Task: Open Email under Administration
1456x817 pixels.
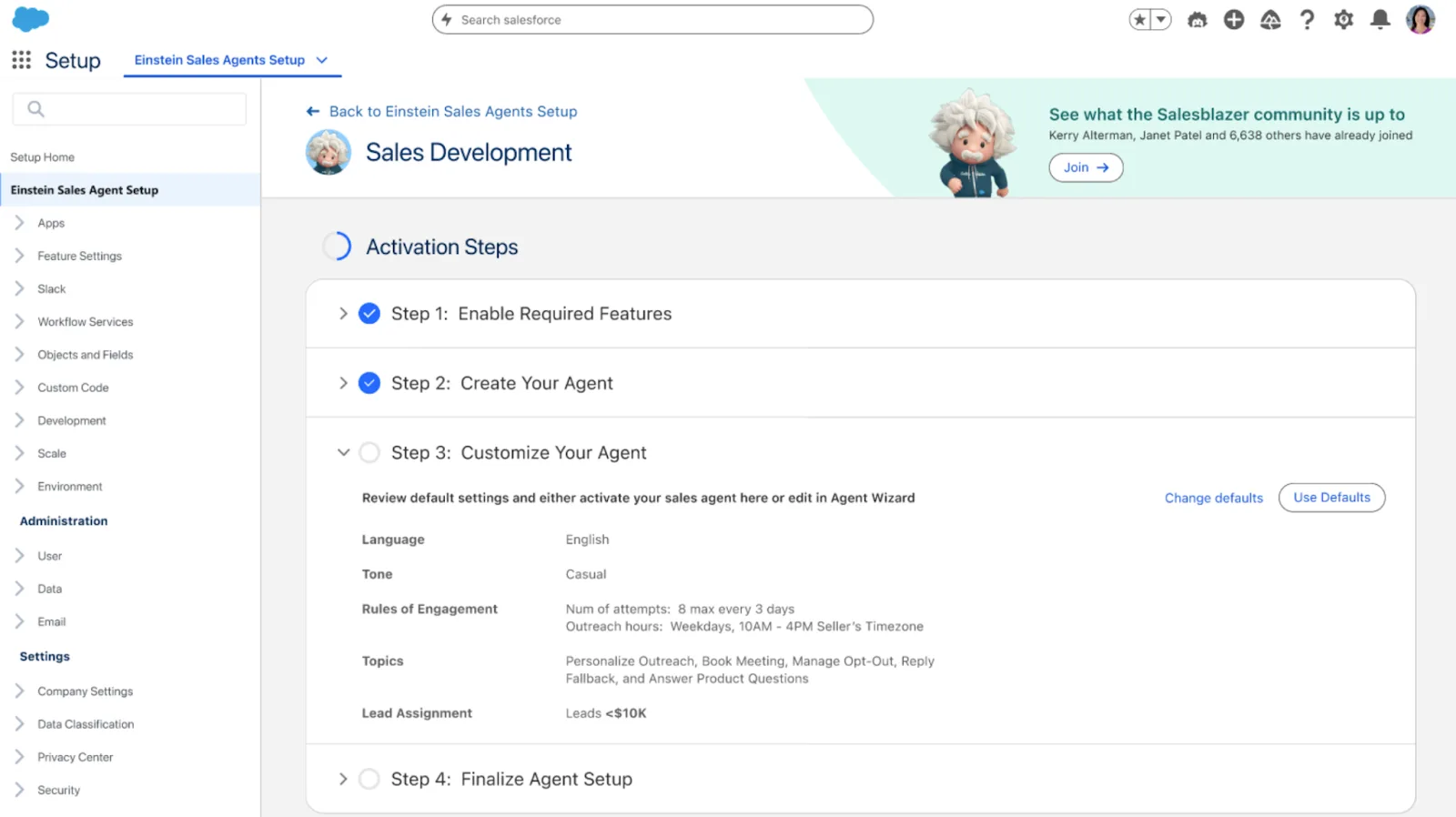Action: point(52,621)
